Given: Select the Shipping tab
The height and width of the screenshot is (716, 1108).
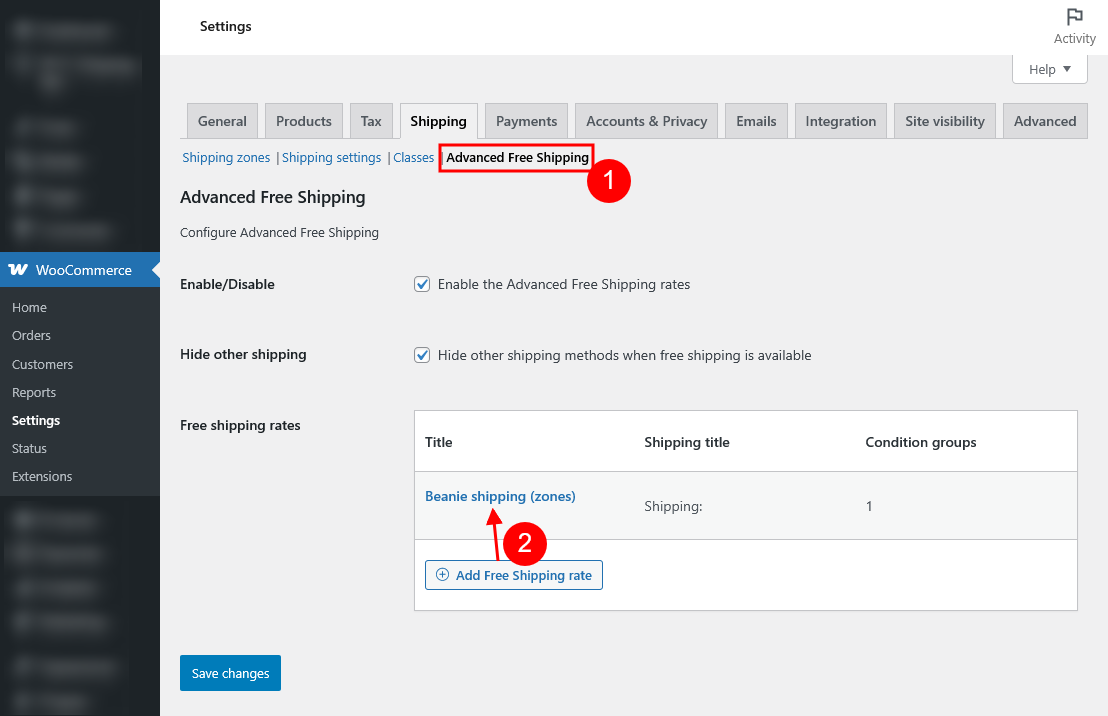Looking at the screenshot, I should (x=438, y=121).
